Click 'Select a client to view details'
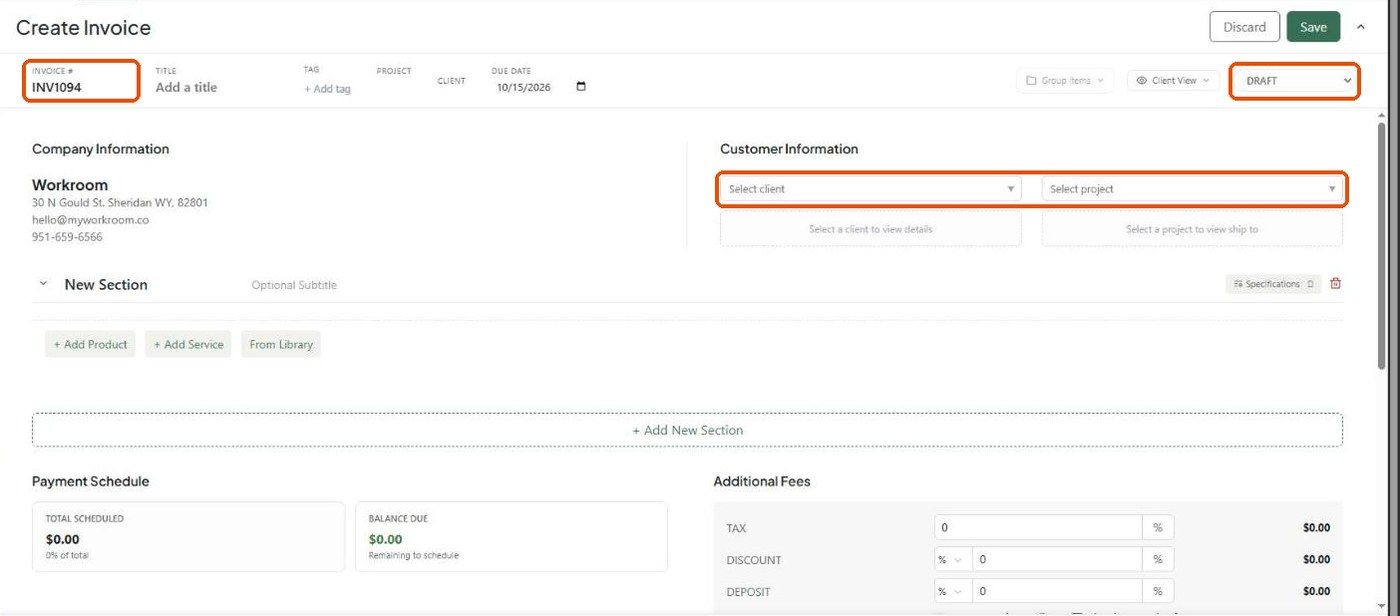Viewport: 1400px width, 616px height. point(870,229)
